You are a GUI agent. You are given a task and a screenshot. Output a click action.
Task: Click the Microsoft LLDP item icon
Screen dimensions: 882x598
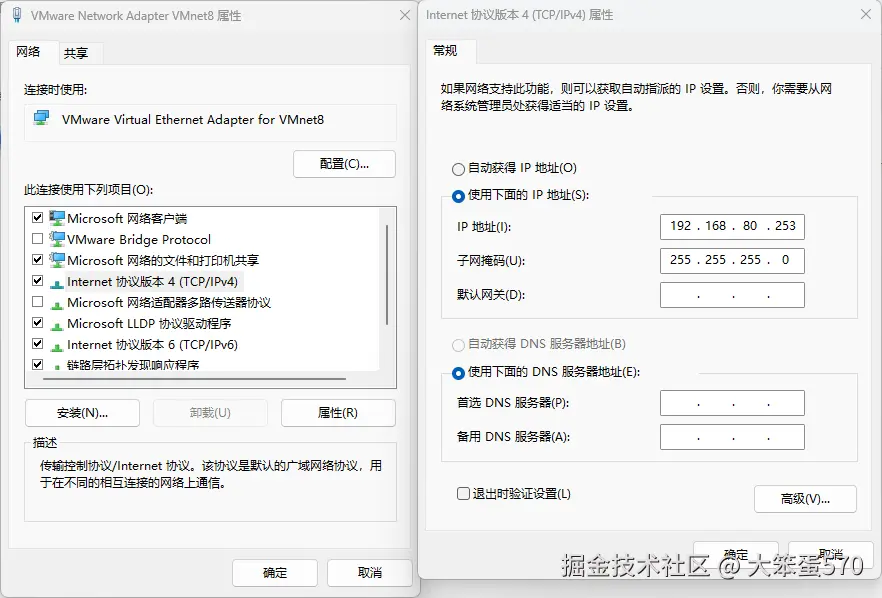[57, 325]
